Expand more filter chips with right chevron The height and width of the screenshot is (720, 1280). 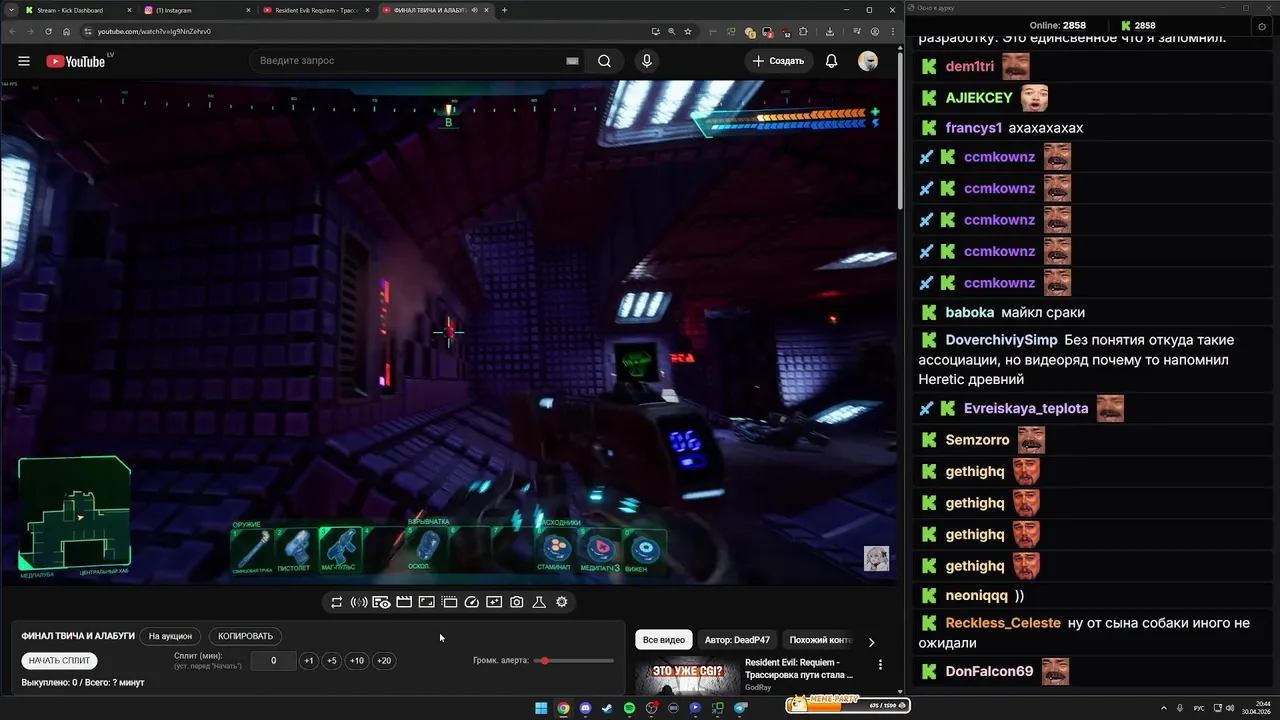pyautogui.click(x=871, y=642)
